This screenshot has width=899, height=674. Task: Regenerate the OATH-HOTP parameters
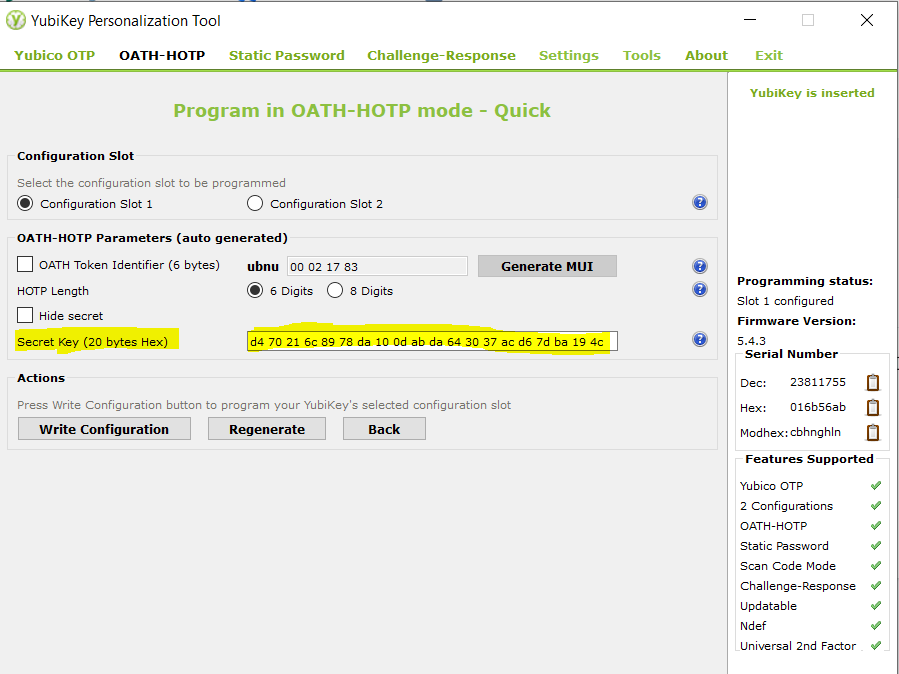(265, 428)
